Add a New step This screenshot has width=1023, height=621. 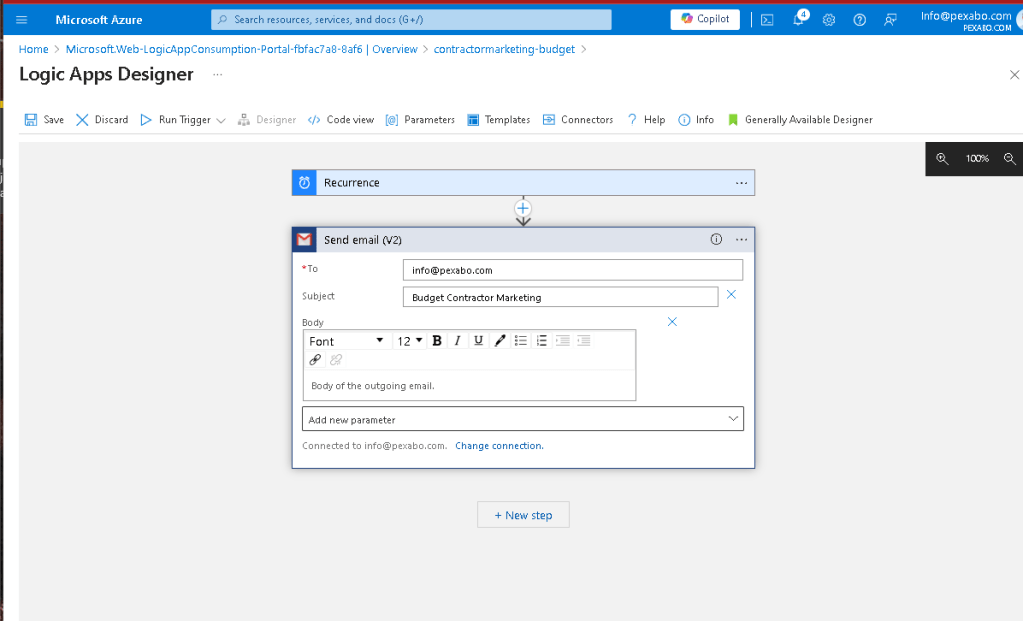point(523,515)
